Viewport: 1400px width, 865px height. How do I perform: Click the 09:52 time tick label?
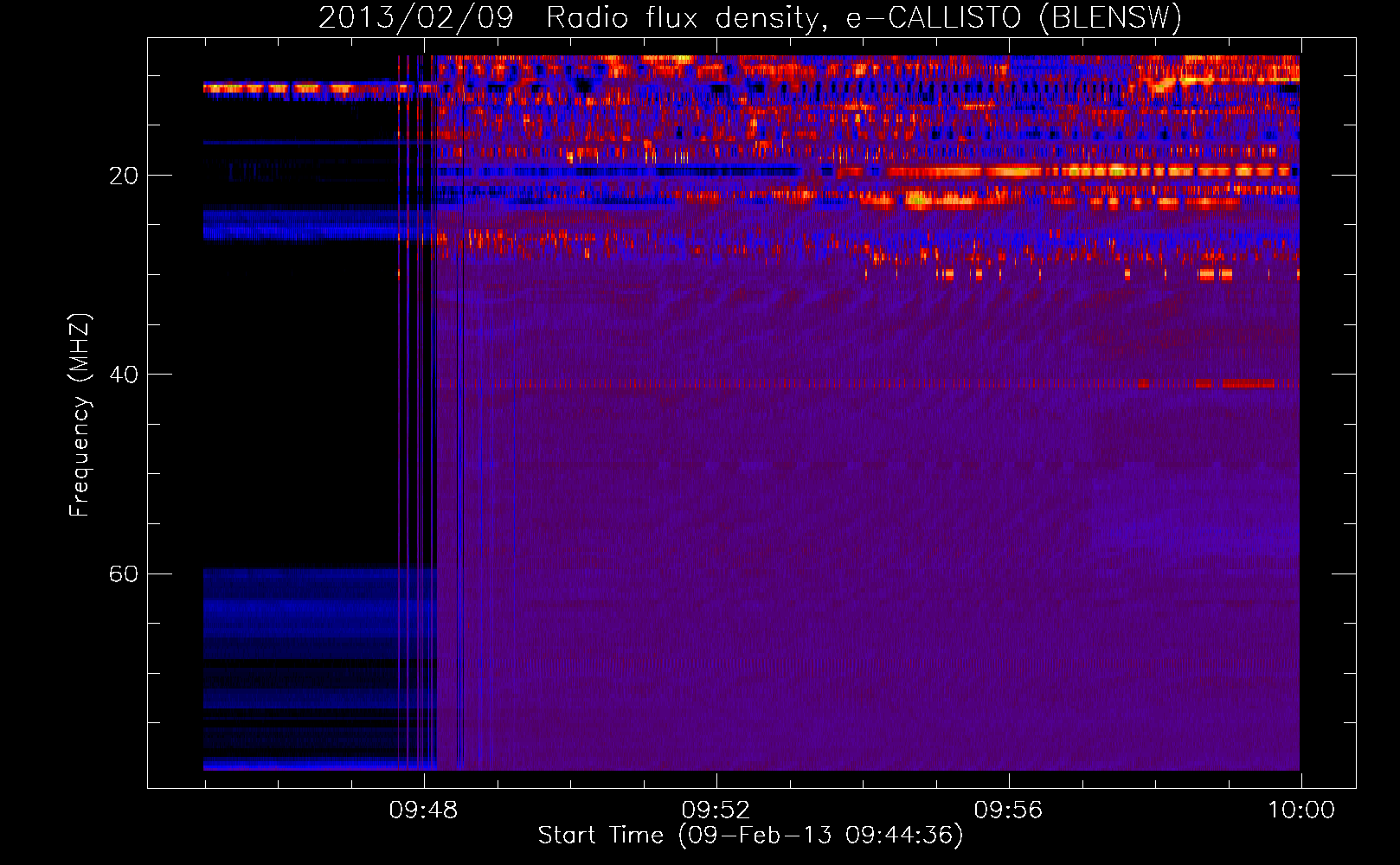[x=716, y=811]
